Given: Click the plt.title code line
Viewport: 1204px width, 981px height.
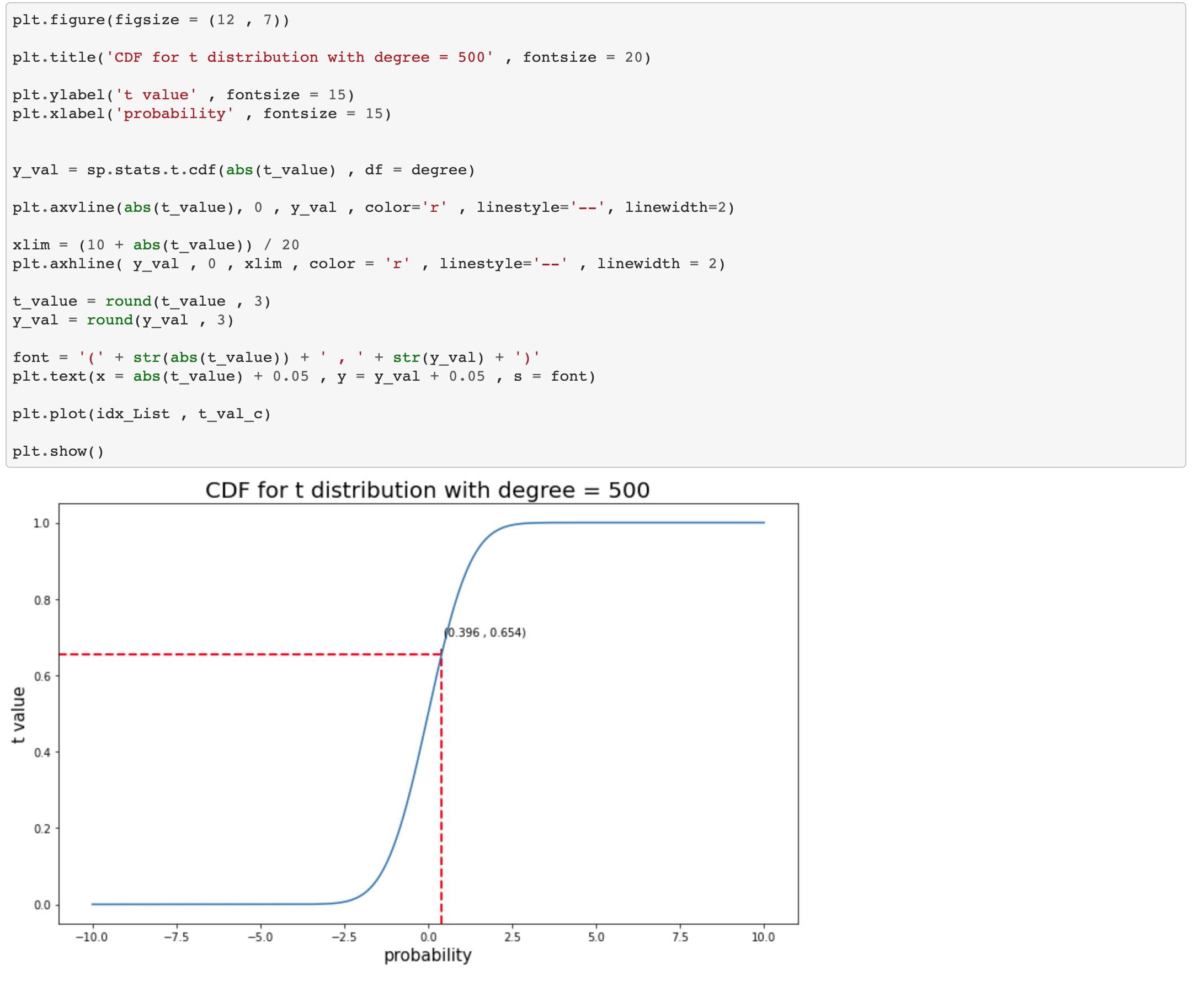Looking at the screenshot, I should click(331, 57).
